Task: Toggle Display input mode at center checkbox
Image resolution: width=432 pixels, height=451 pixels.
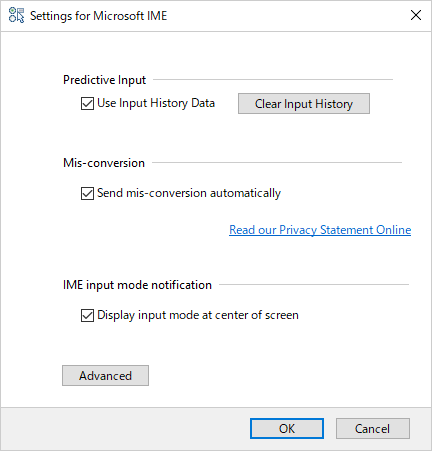Action: point(87,315)
